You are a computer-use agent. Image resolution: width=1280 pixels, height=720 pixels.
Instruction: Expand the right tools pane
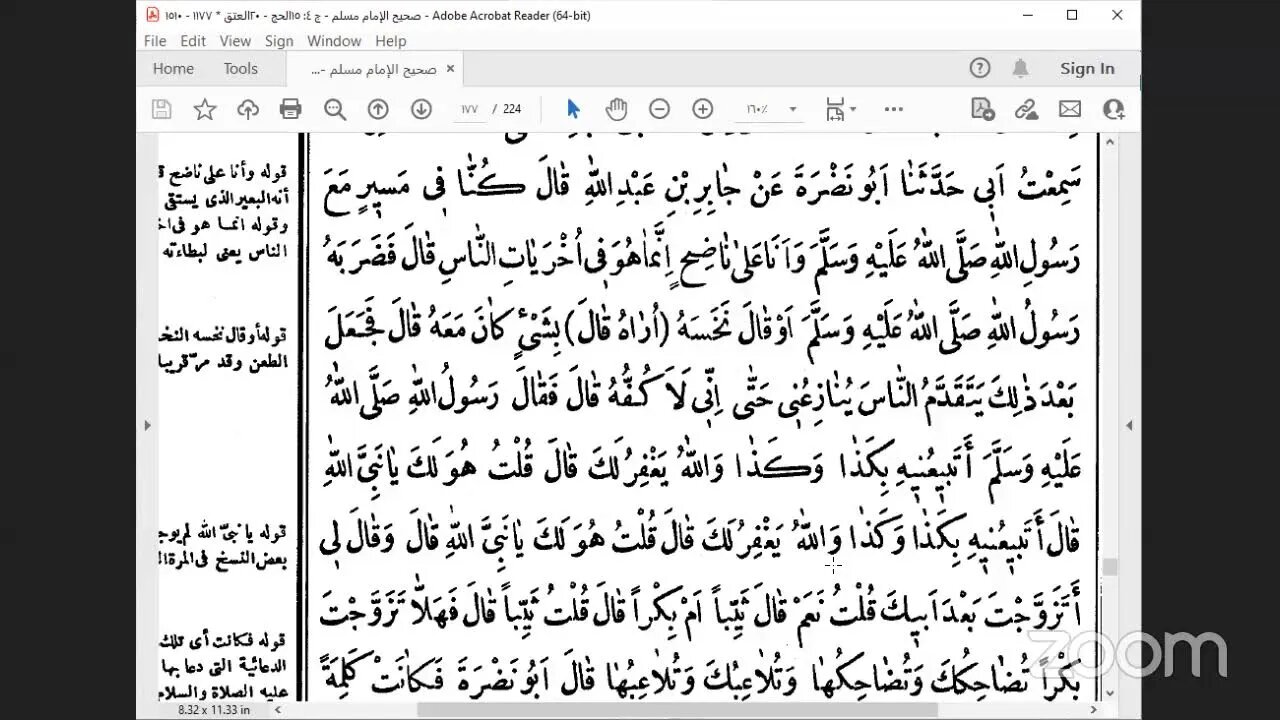1129,425
